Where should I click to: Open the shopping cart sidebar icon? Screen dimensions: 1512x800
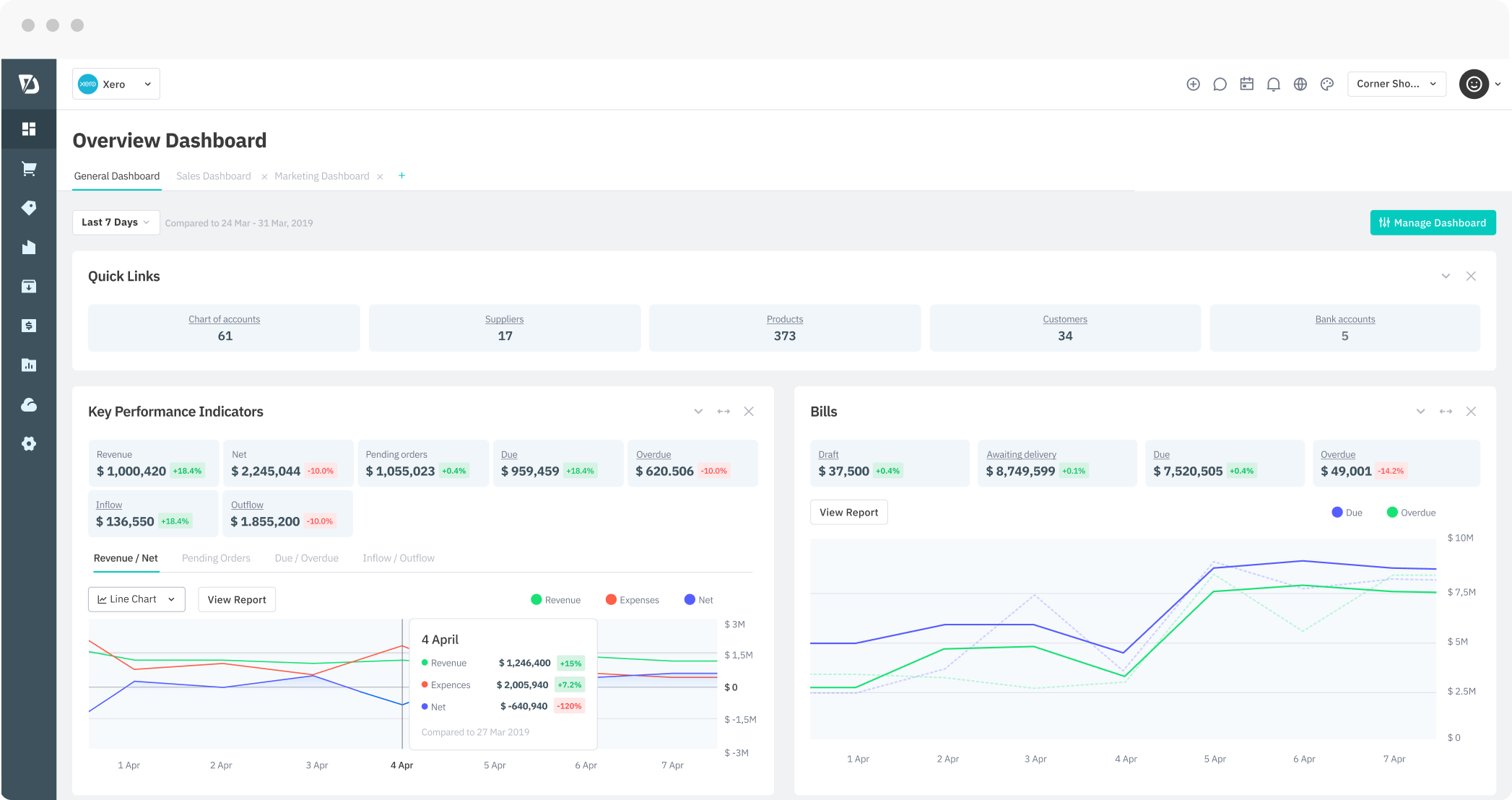(x=29, y=169)
